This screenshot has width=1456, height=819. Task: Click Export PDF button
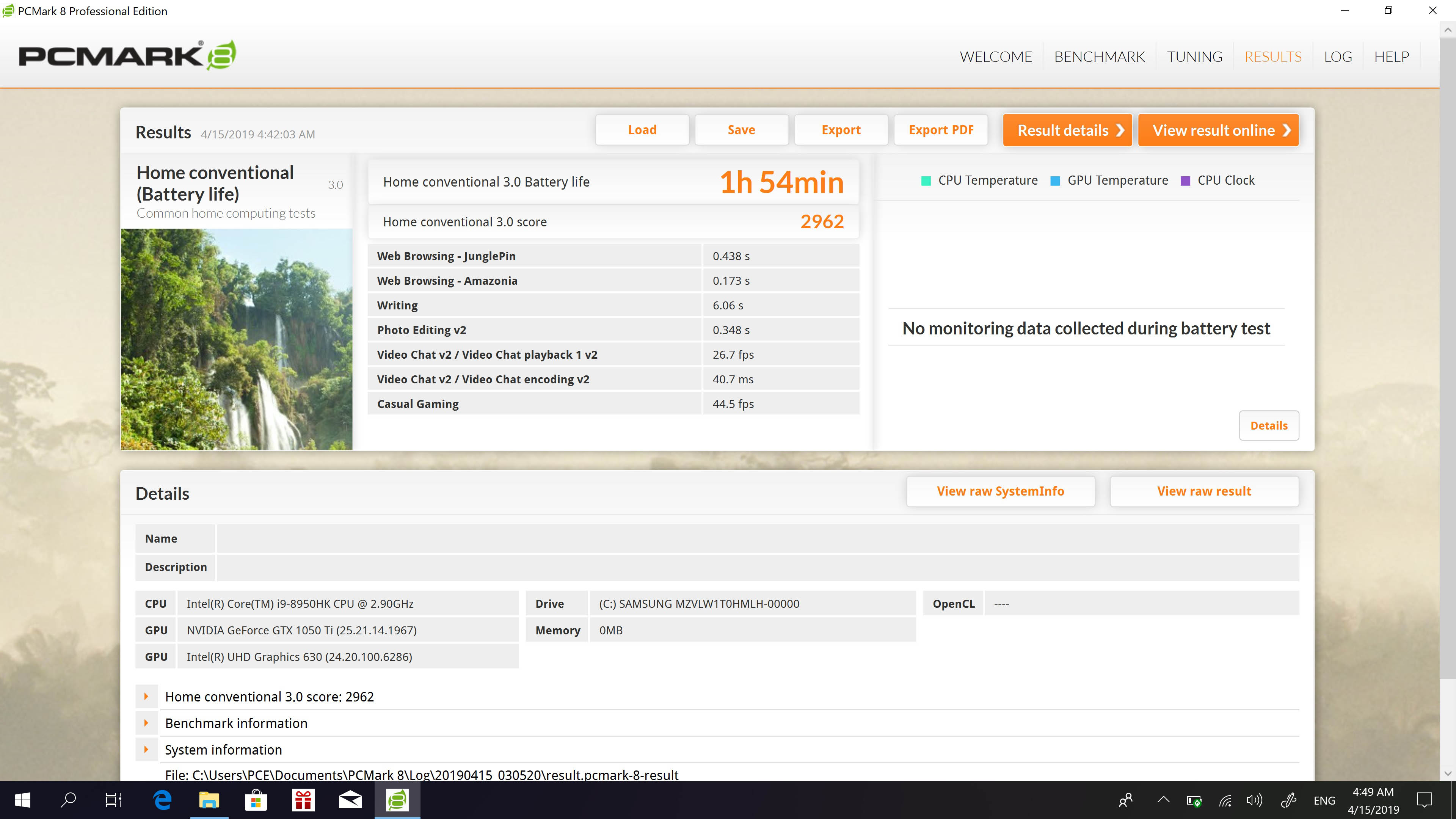(x=941, y=130)
